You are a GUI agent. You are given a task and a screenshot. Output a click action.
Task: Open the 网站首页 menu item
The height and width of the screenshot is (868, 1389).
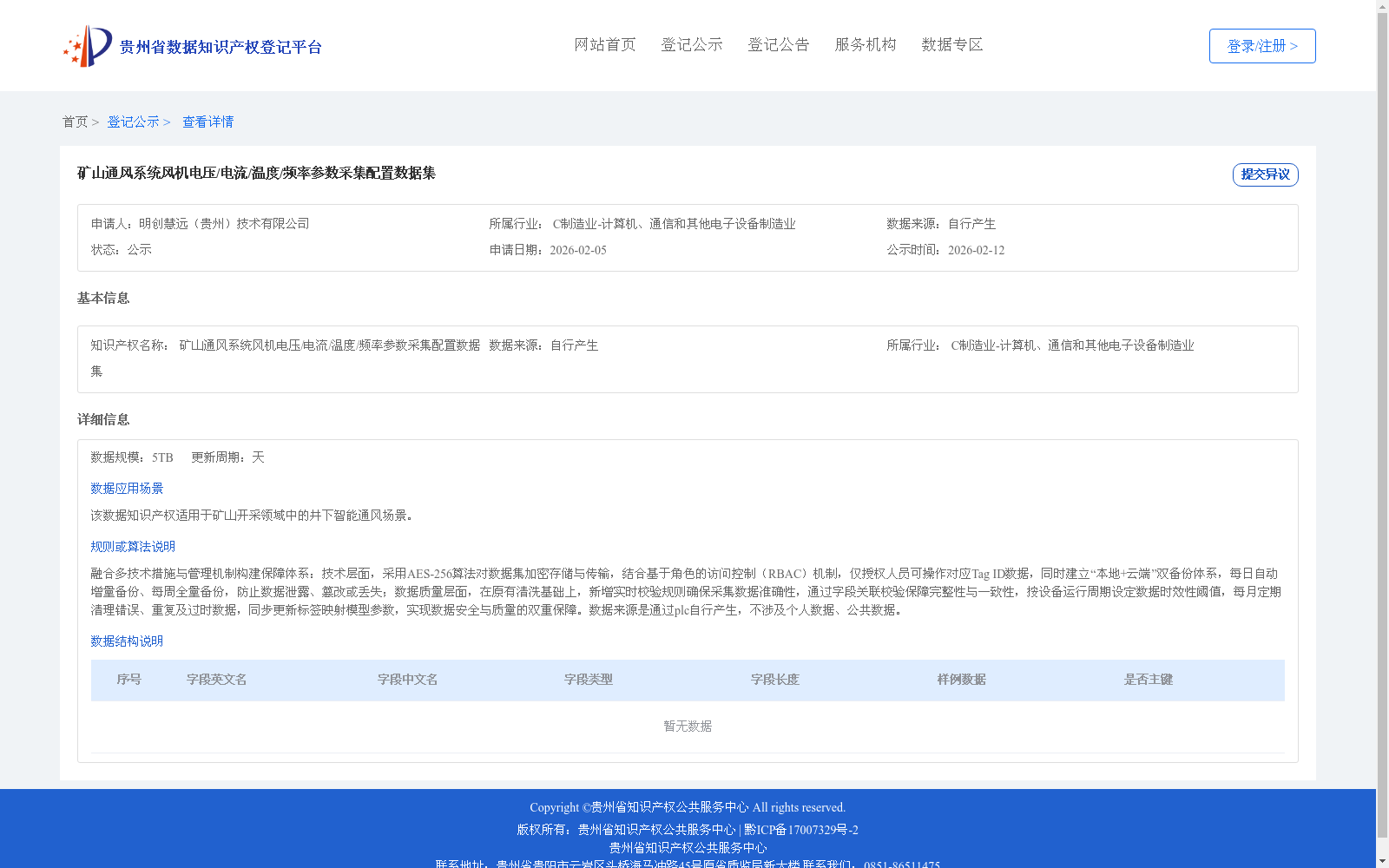coord(605,44)
